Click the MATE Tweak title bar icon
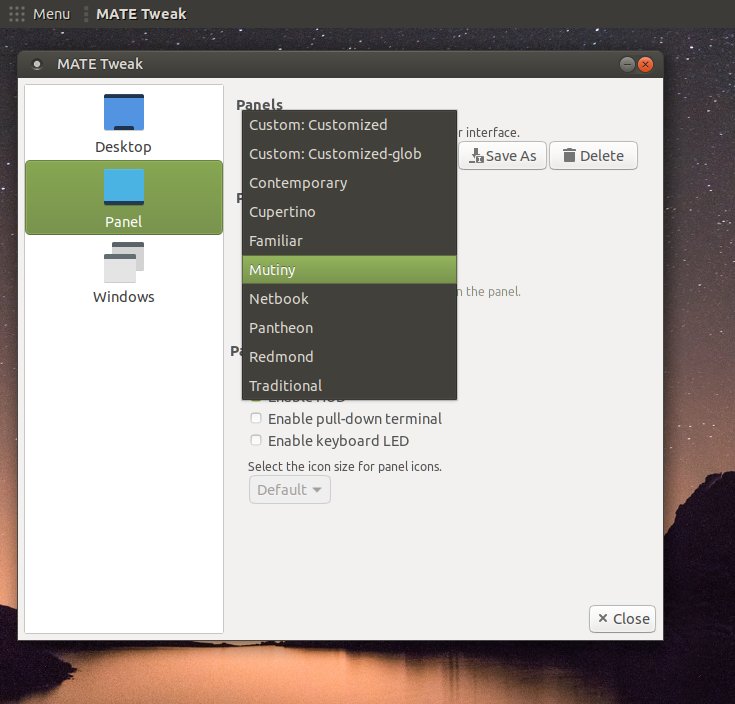This screenshot has width=735, height=704. click(37, 65)
